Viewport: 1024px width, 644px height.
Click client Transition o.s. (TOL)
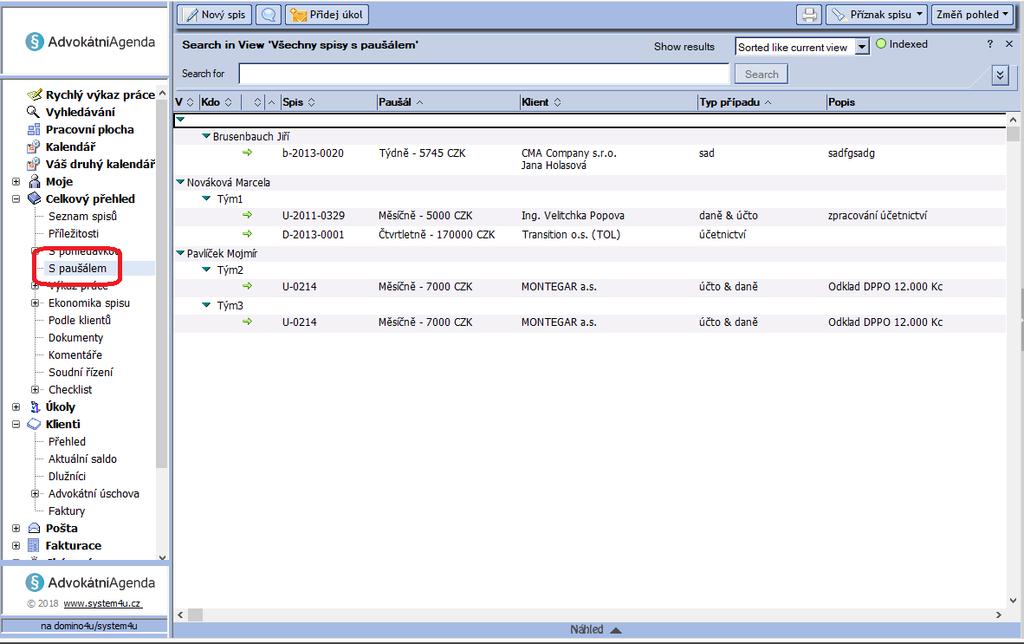click(x=571, y=234)
